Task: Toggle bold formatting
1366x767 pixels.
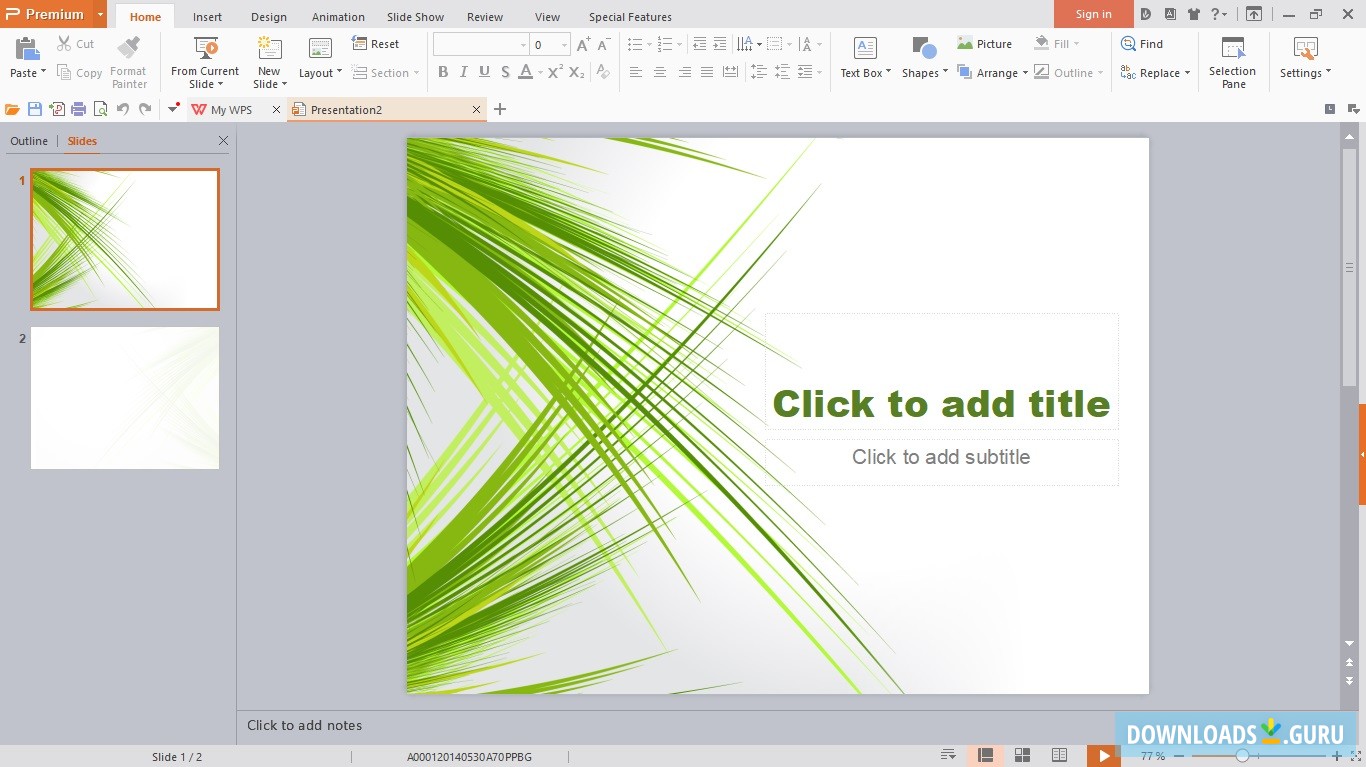Action: click(x=443, y=72)
